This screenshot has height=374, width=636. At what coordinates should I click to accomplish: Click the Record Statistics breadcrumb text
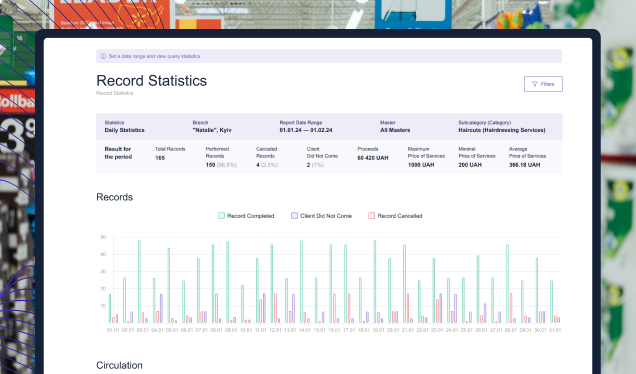tap(114, 93)
